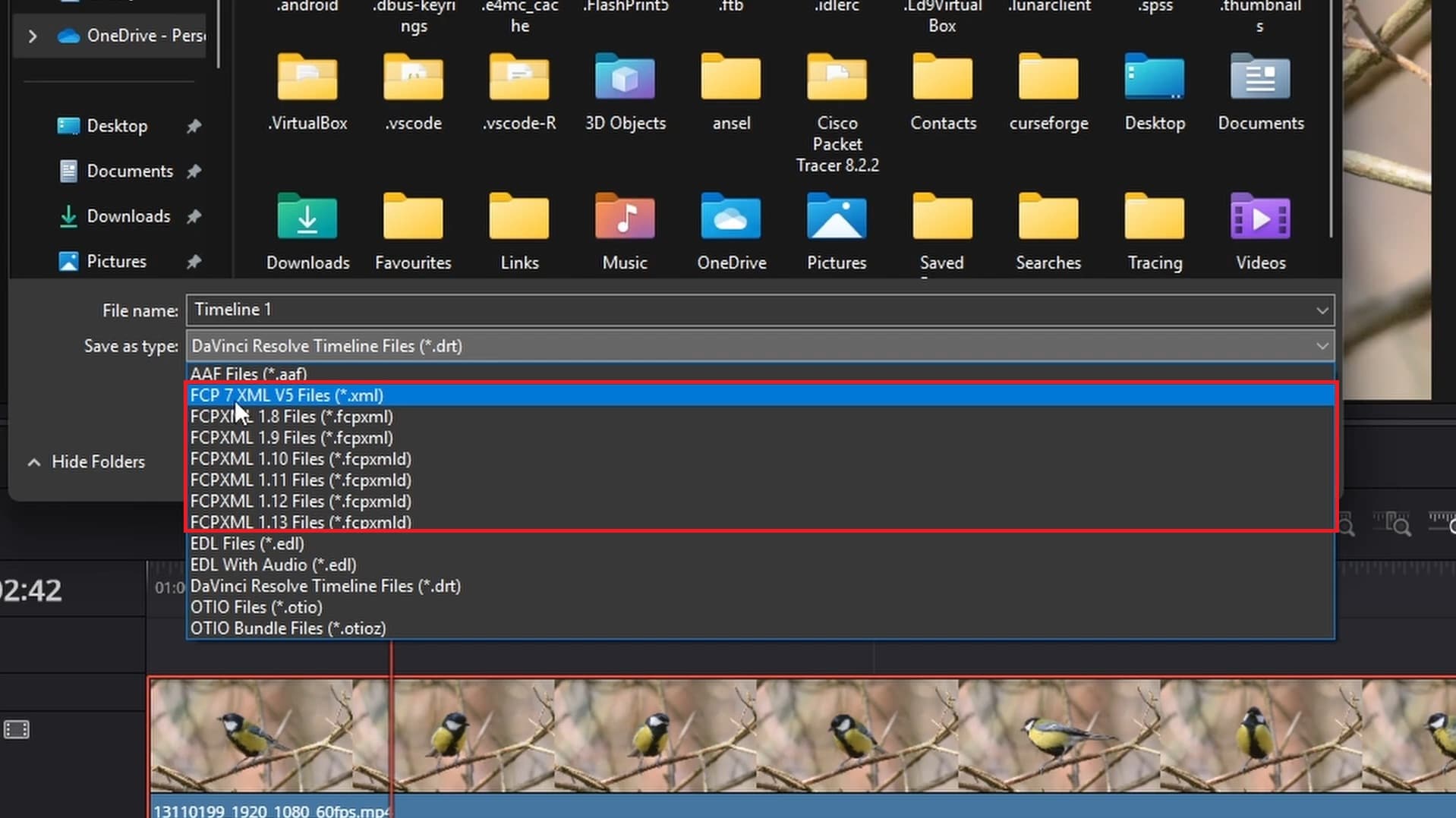1456x818 pixels.
Task: Choose FCPXML 1.11 Files format
Action: [x=761, y=480]
